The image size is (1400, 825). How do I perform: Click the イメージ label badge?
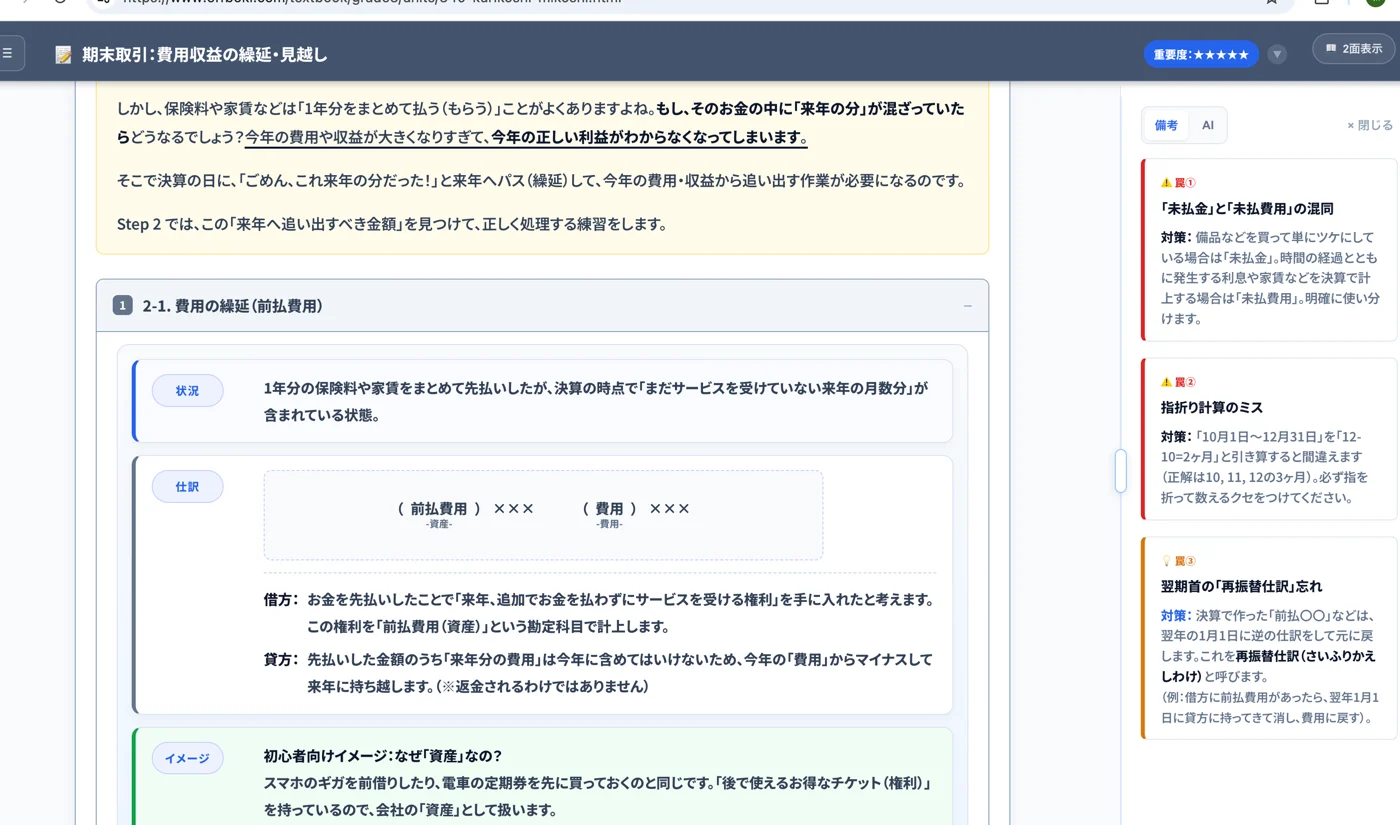tap(187, 759)
